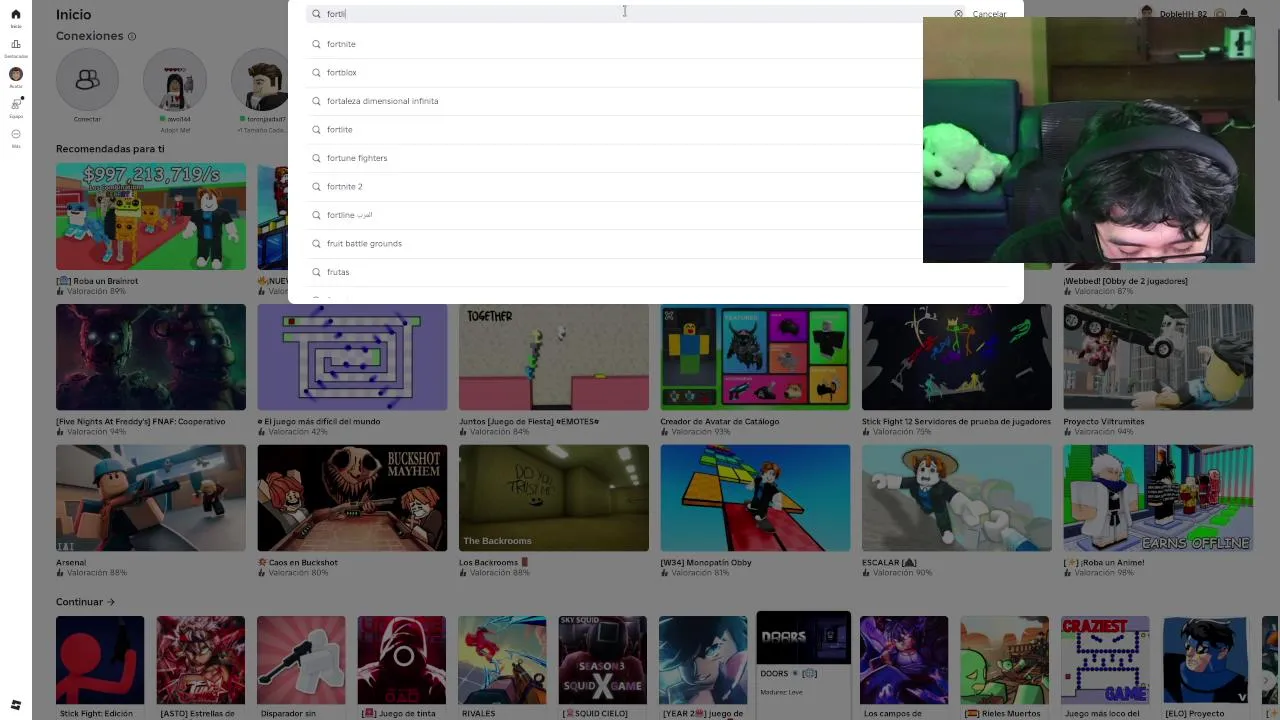Open the Roba un Brainrot game thumbnail
This screenshot has width=1280, height=720.
click(151, 217)
